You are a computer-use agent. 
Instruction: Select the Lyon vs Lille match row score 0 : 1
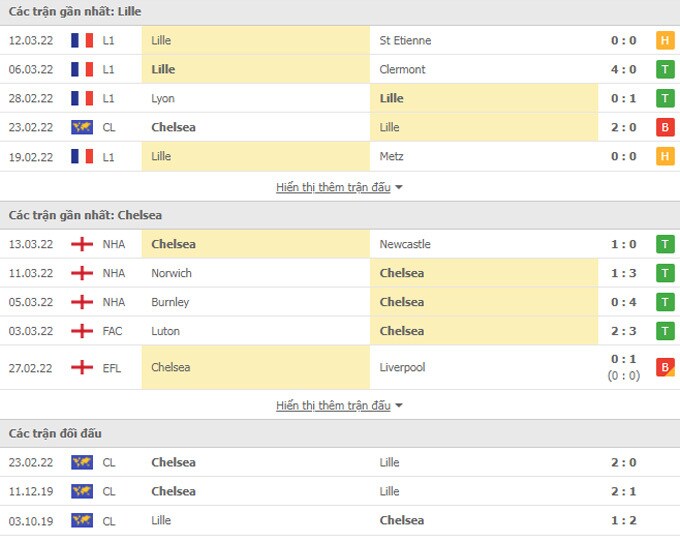(623, 99)
